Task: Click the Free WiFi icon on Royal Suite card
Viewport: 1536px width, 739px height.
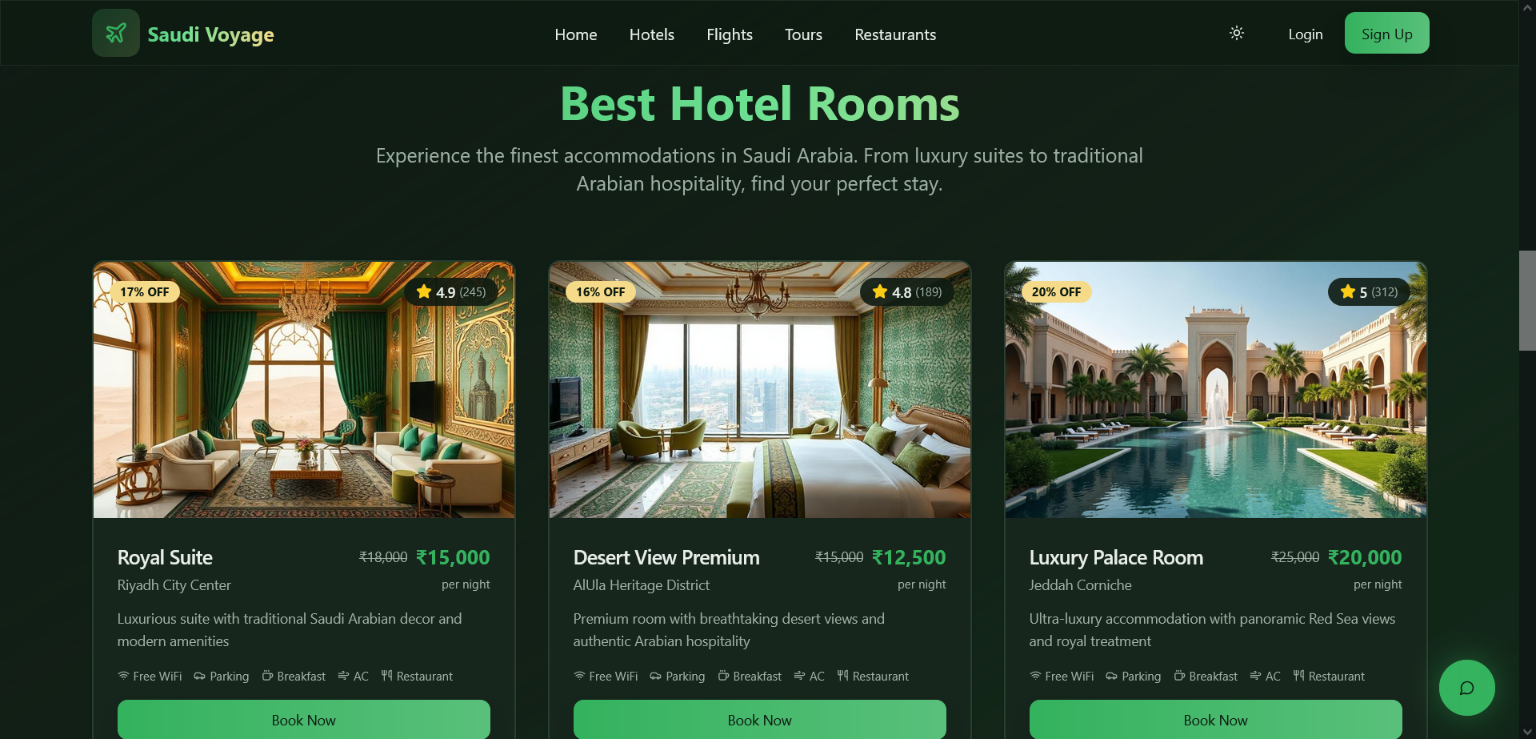Action: tap(124, 676)
